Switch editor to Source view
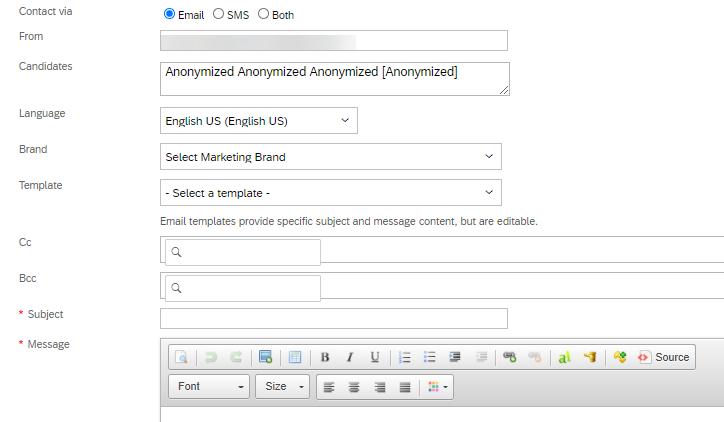 click(x=663, y=357)
